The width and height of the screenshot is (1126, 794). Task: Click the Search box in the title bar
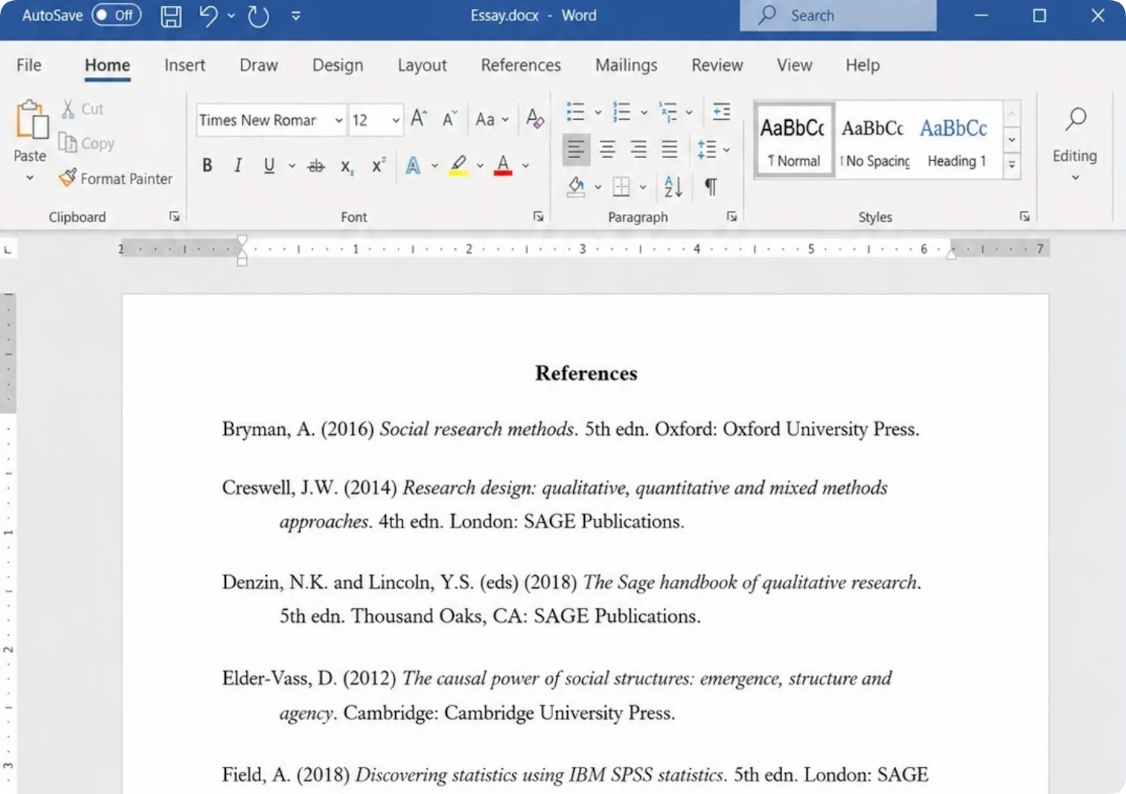click(838, 15)
